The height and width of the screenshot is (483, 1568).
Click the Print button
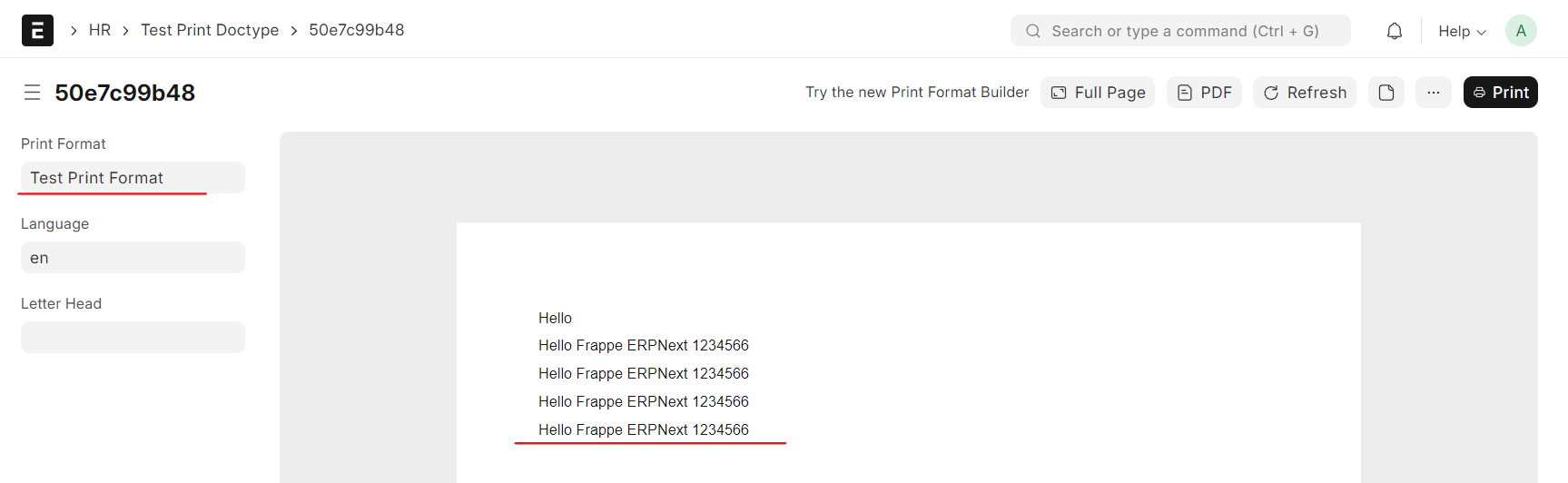coord(1500,93)
